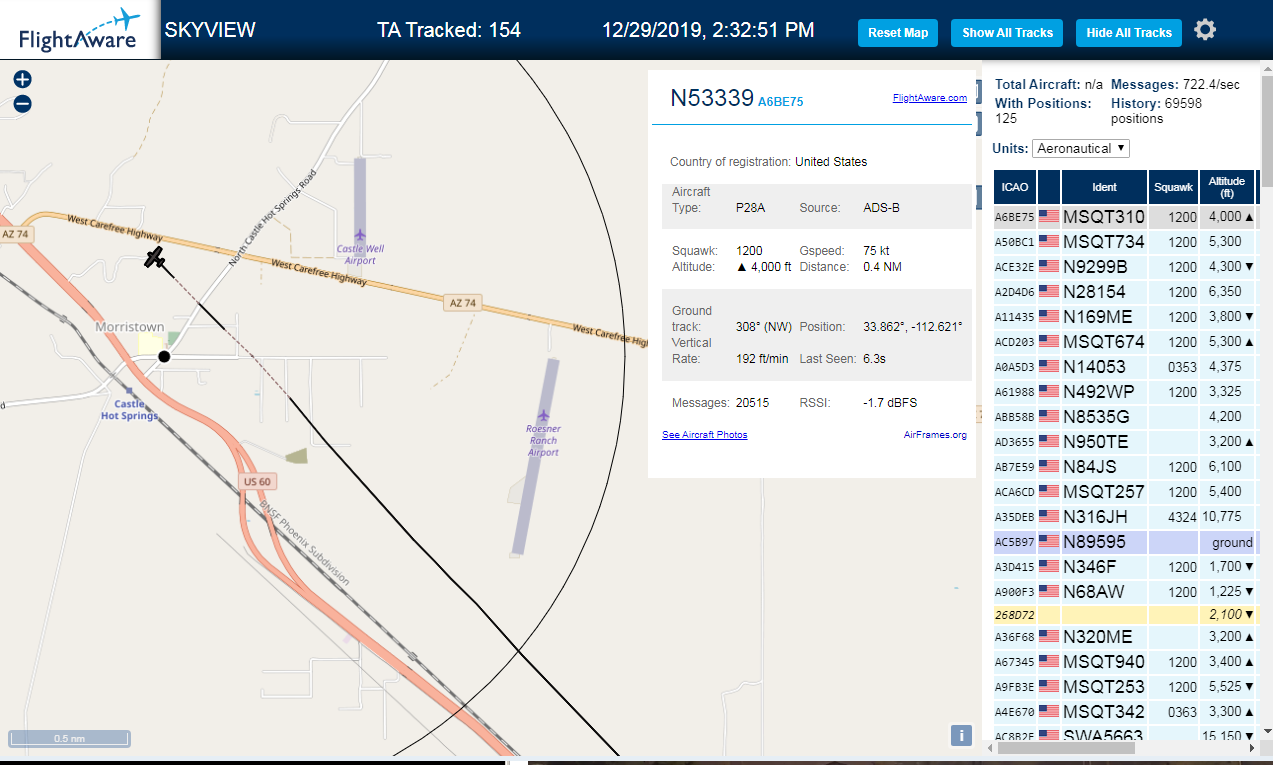This screenshot has height=765, width=1273.
Task: Select the N68AW aircraft row
Action: pyautogui.click(x=1126, y=591)
